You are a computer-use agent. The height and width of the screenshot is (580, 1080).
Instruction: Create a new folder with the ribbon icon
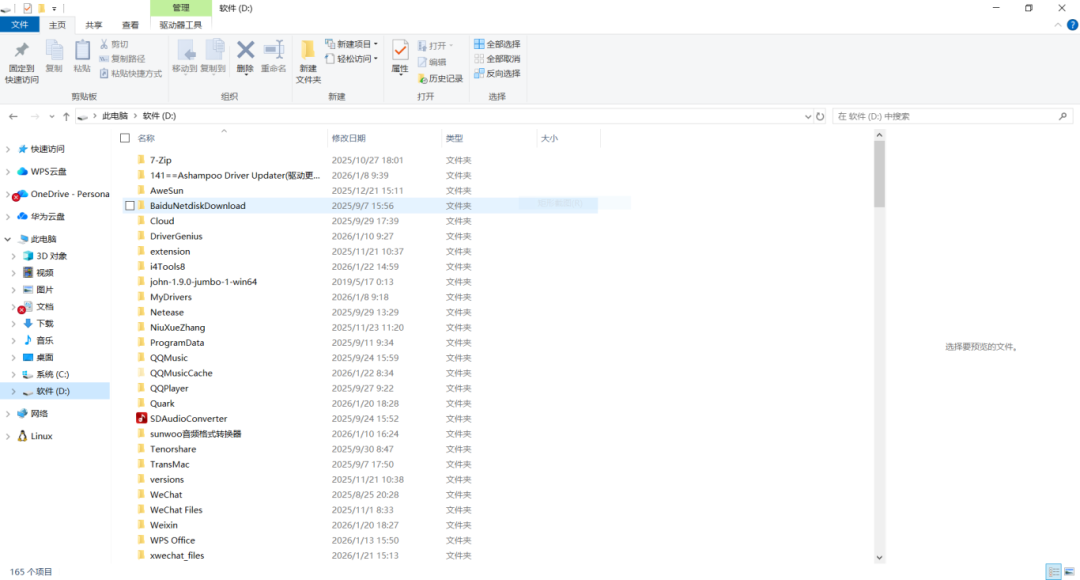point(308,50)
